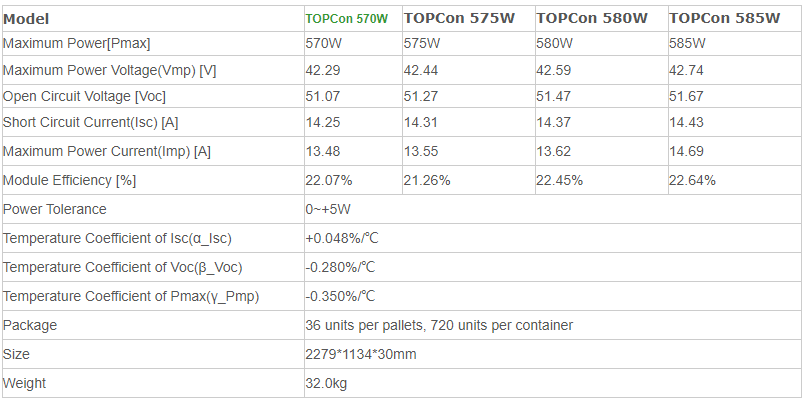This screenshot has width=806, height=403.
Task: Click the -0.280%/℃ Voc coefficient value
Action: point(340,267)
